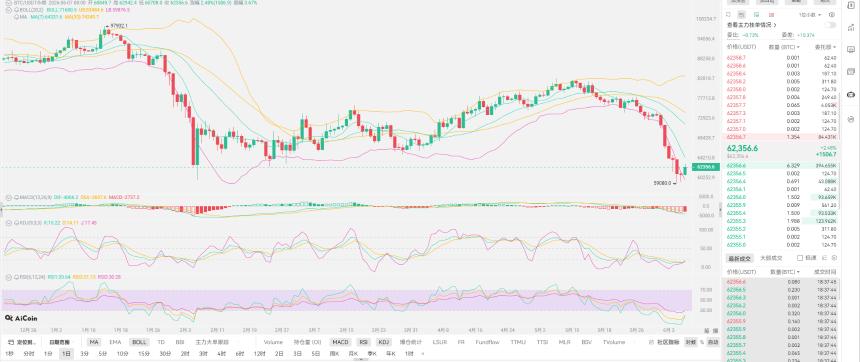
Task: Toggle the RSI sub-indicator button
Action: click(364, 342)
